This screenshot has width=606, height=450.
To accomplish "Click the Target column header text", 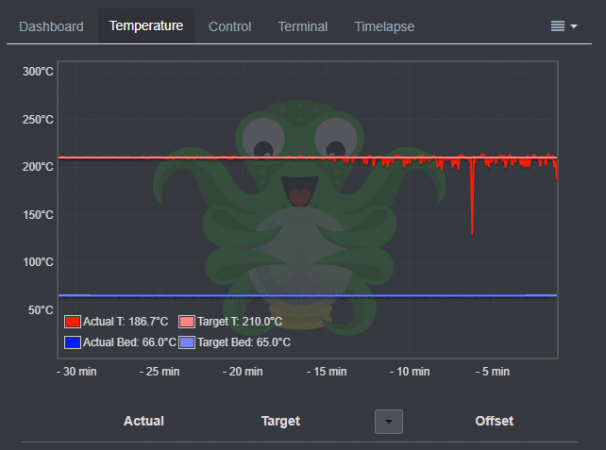I will click(281, 421).
